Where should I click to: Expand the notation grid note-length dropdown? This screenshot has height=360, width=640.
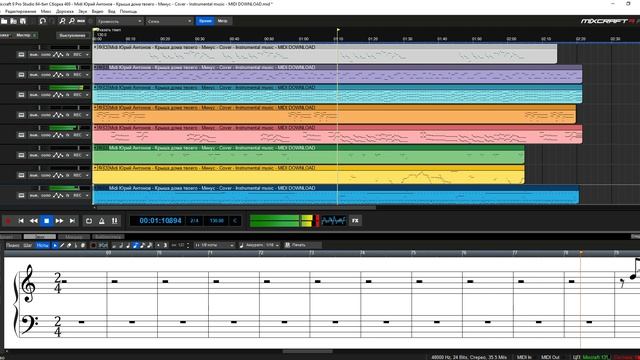(x=214, y=245)
